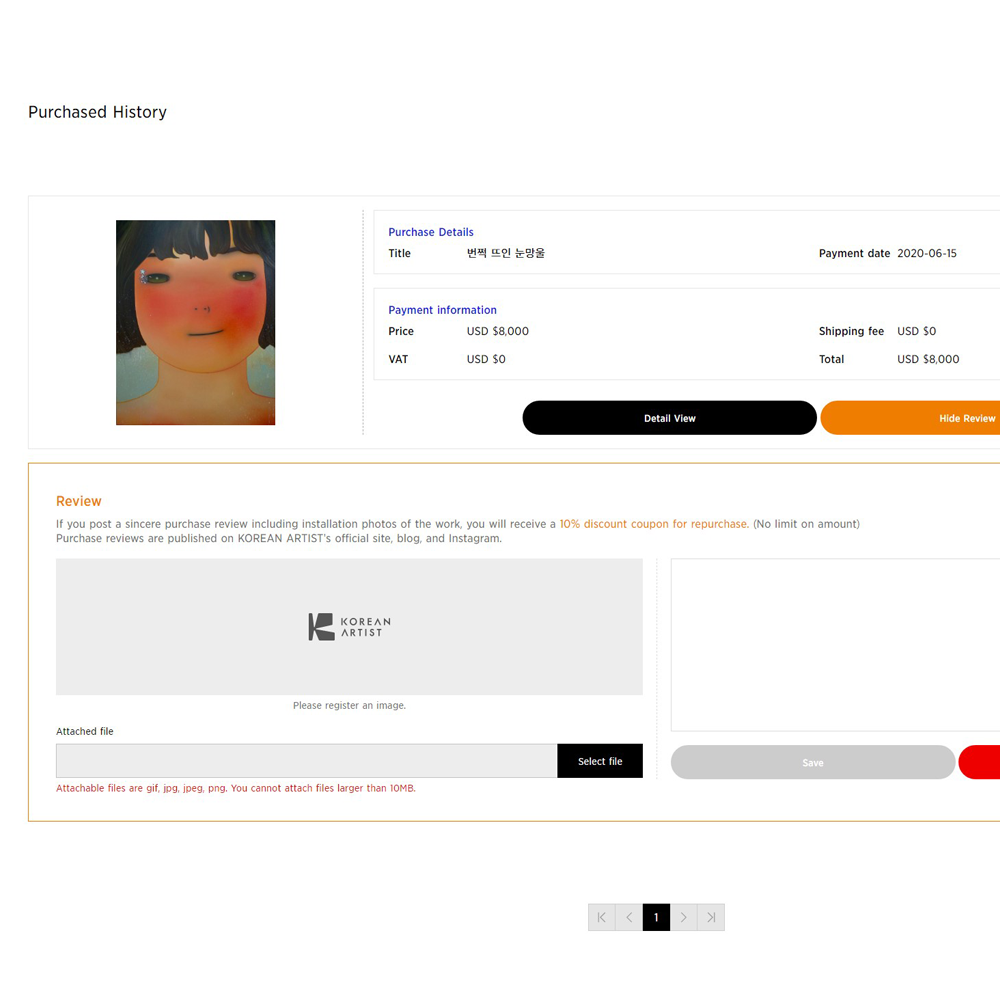
Task: Click the orange Hide Review button
Action: tap(911, 418)
